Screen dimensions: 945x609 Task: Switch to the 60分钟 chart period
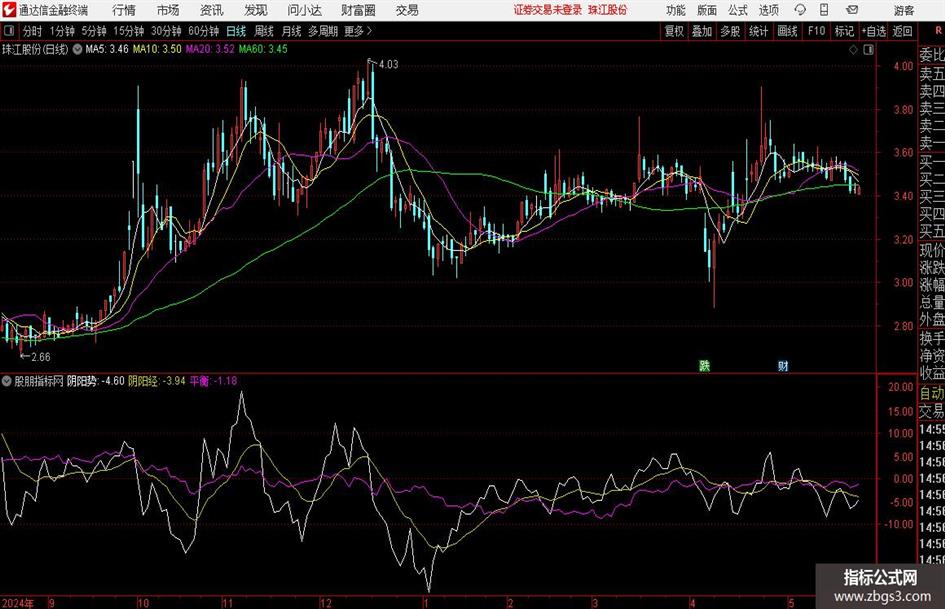204,31
